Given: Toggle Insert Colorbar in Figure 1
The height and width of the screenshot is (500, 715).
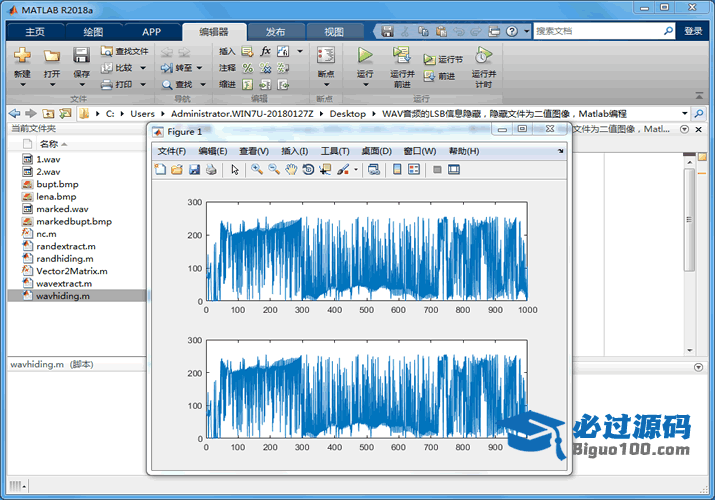Looking at the screenshot, I should point(397,170).
